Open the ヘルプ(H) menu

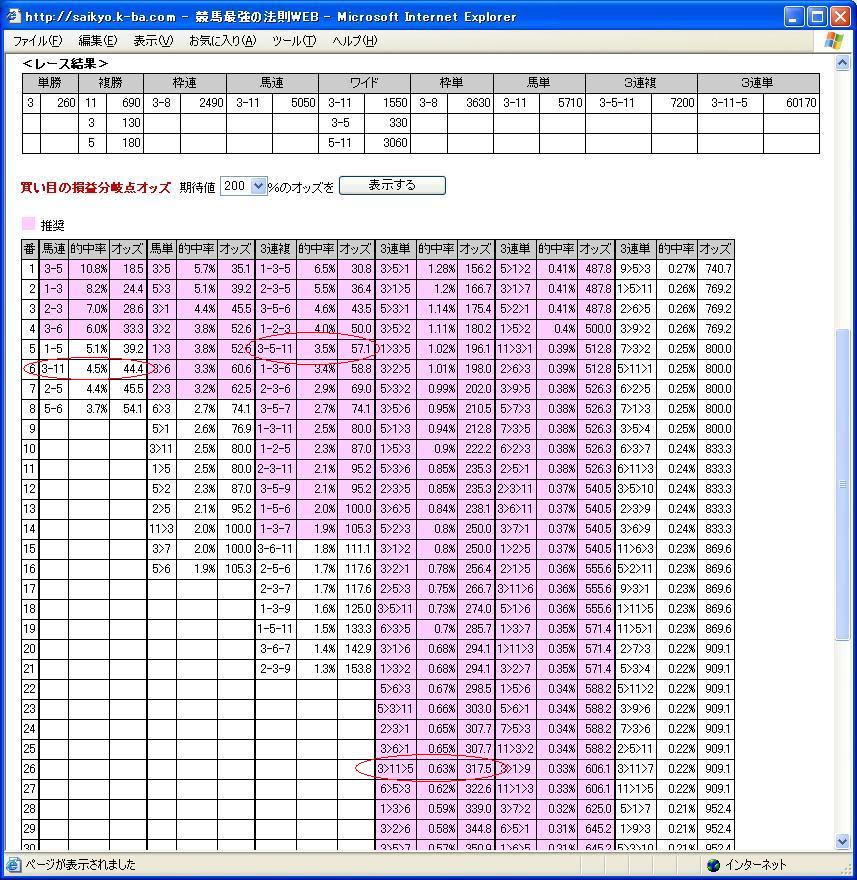tap(354, 40)
